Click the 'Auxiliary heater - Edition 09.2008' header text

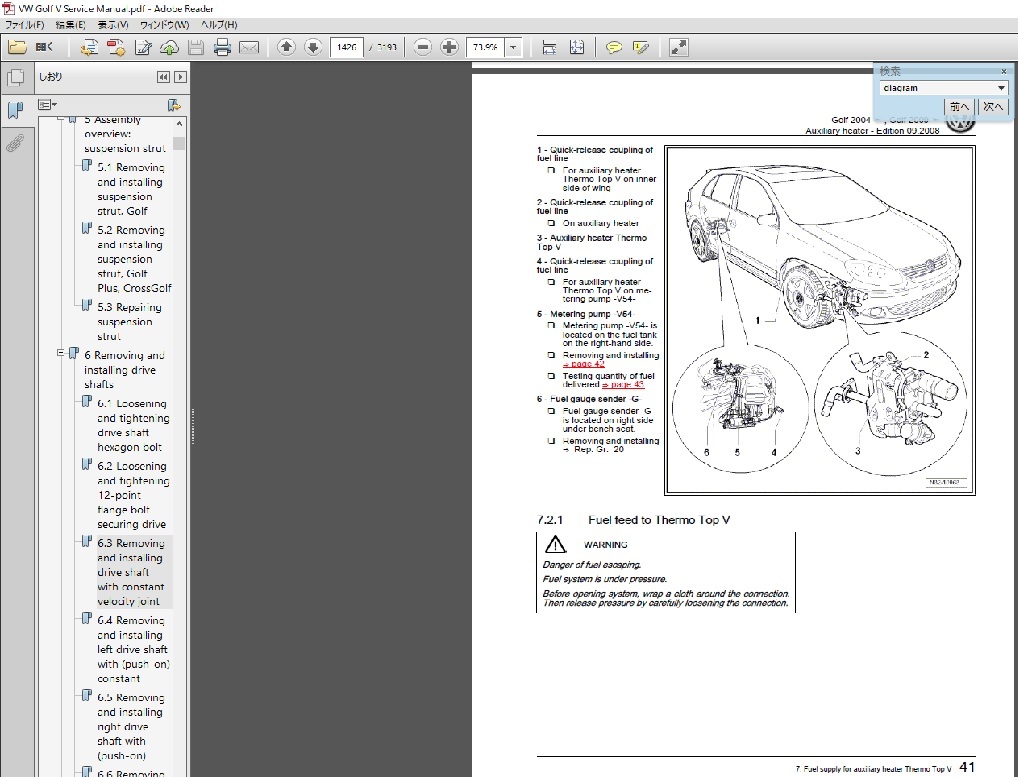click(x=872, y=130)
